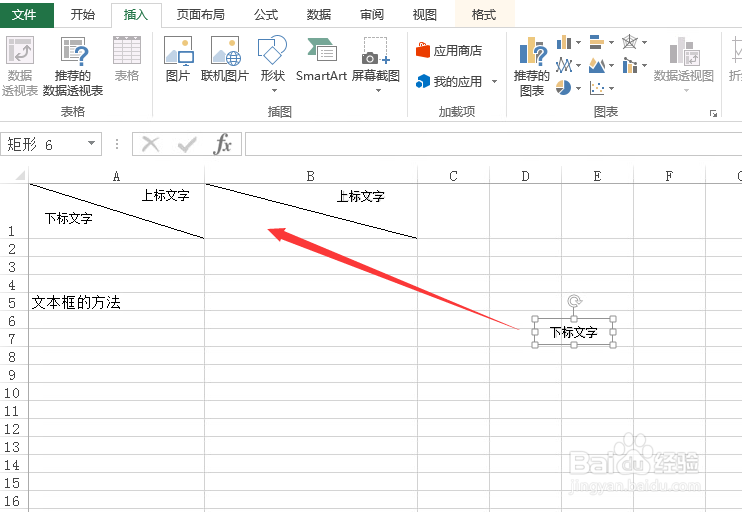The height and width of the screenshot is (512, 742).
Task: Switch to the 视图 ribbon tab
Action: pos(424,15)
